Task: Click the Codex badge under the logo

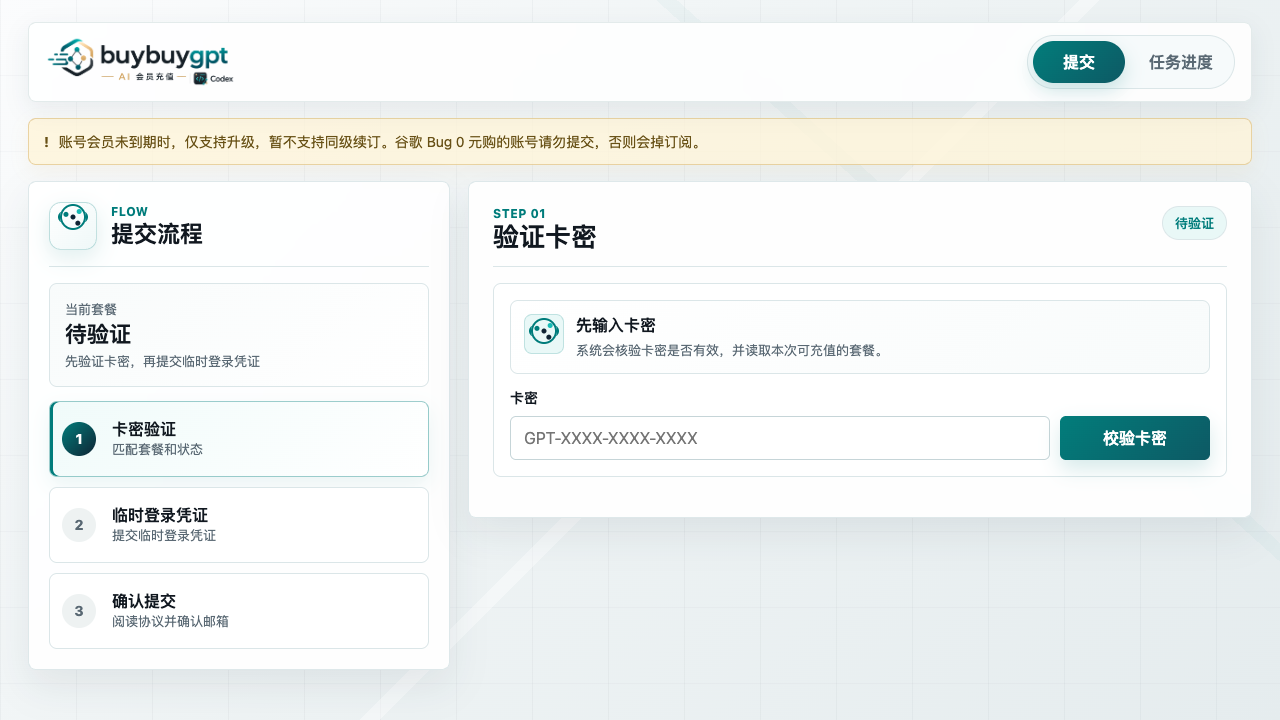Action: tap(213, 78)
